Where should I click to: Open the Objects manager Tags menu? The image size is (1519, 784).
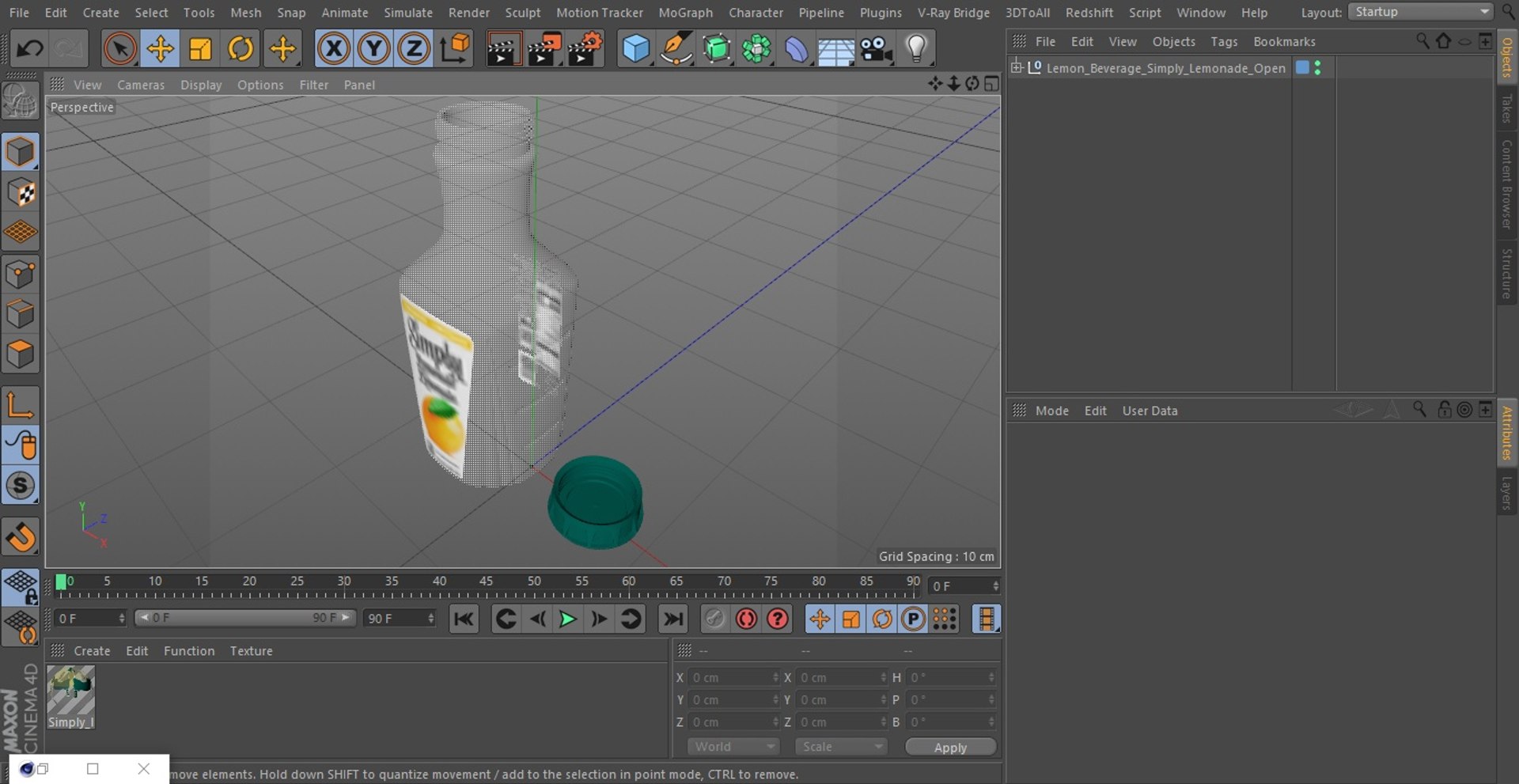click(1224, 41)
